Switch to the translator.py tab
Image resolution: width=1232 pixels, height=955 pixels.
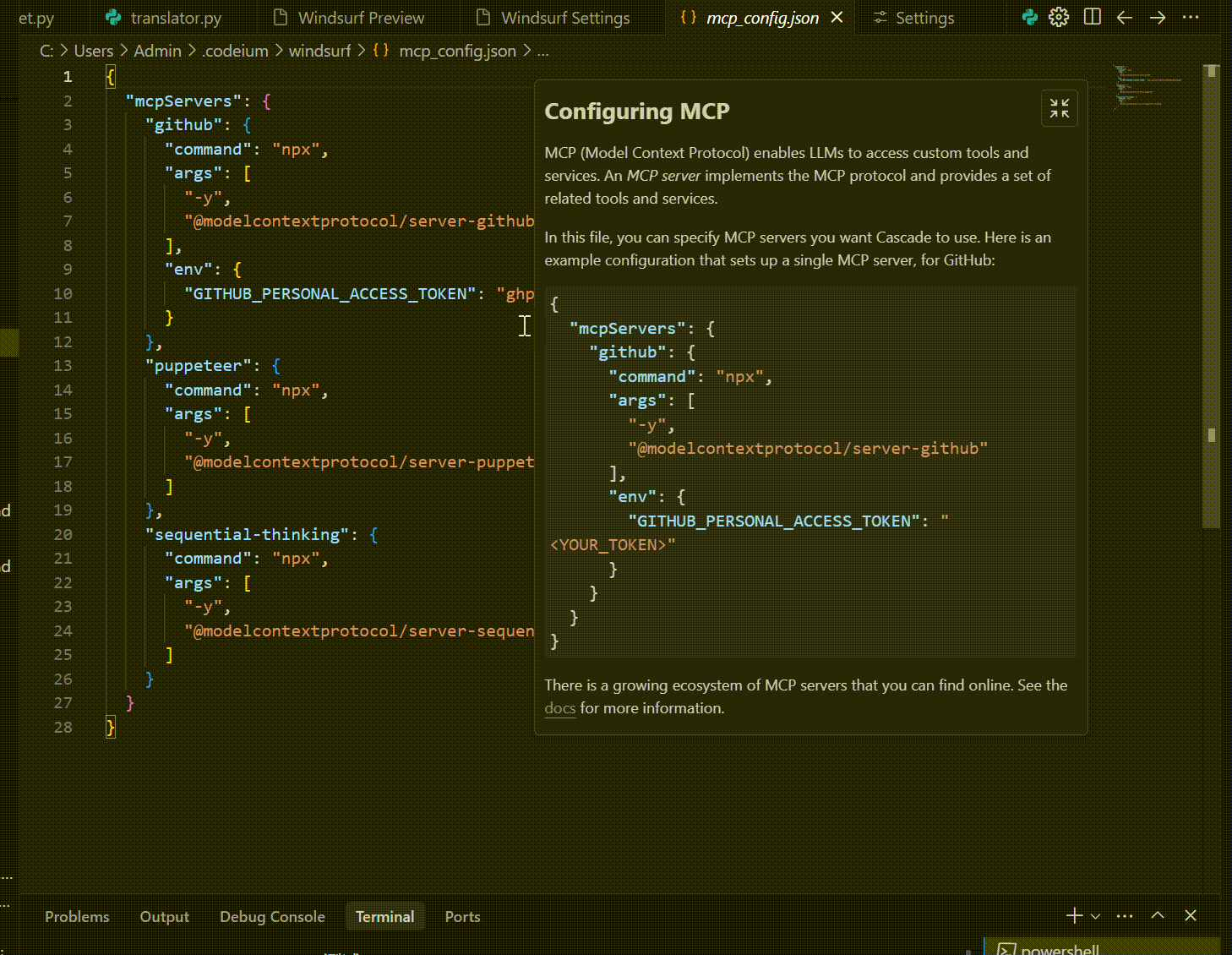pyautogui.click(x=176, y=18)
